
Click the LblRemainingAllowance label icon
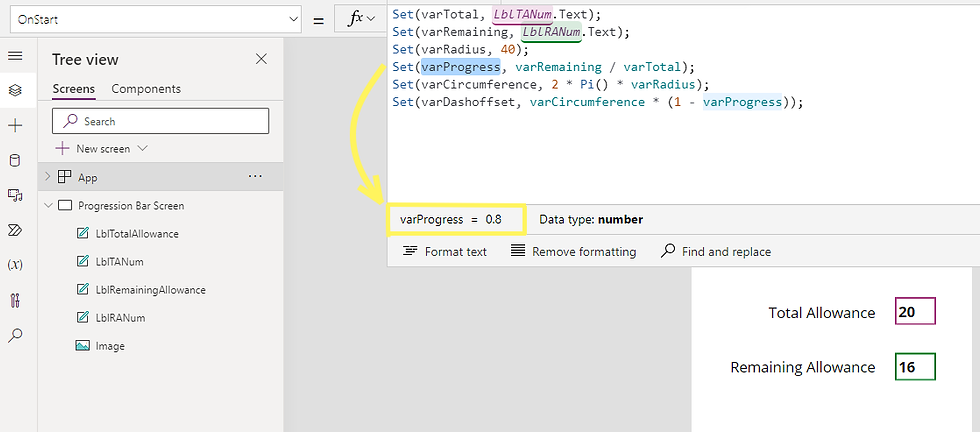[x=82, y=289]
